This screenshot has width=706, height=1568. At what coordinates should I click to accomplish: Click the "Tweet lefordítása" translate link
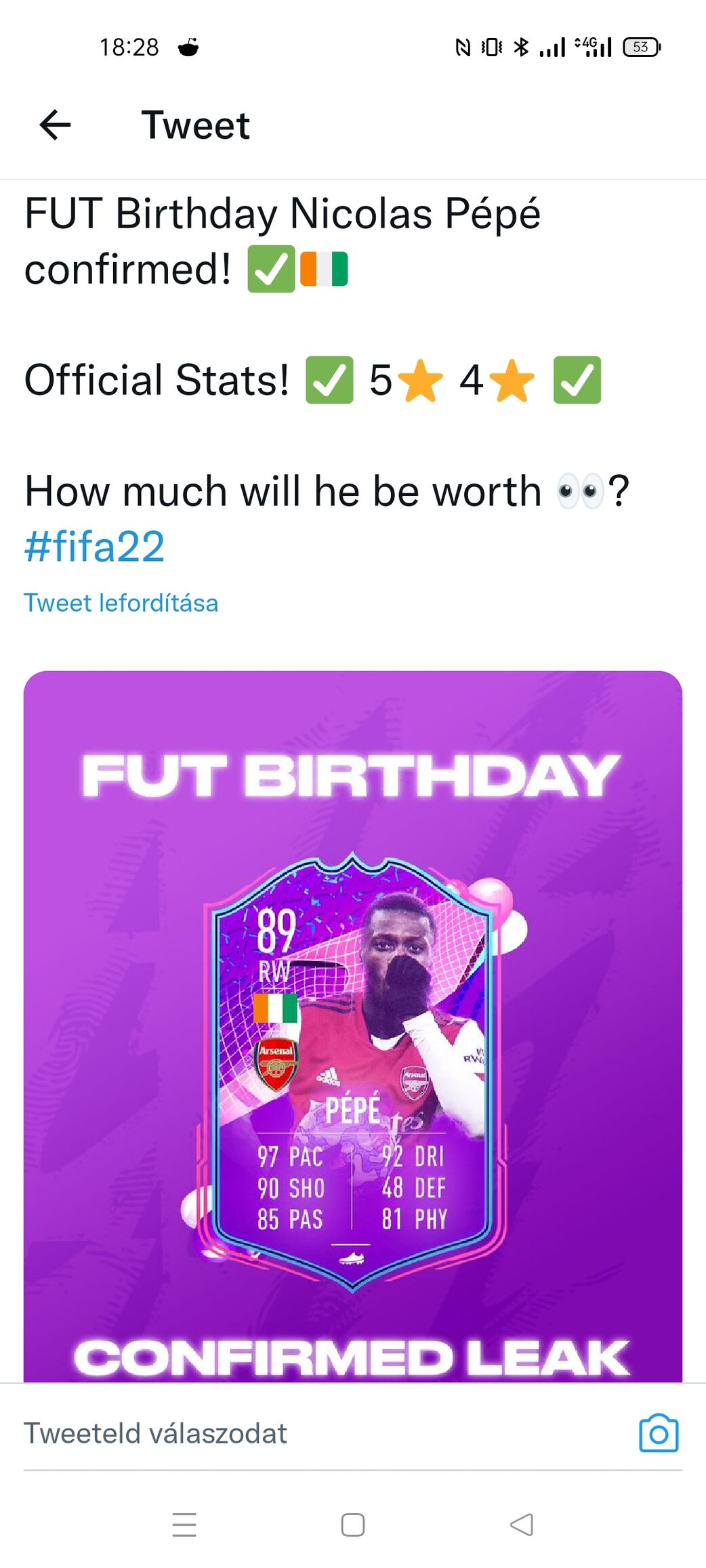click(121, 603)
